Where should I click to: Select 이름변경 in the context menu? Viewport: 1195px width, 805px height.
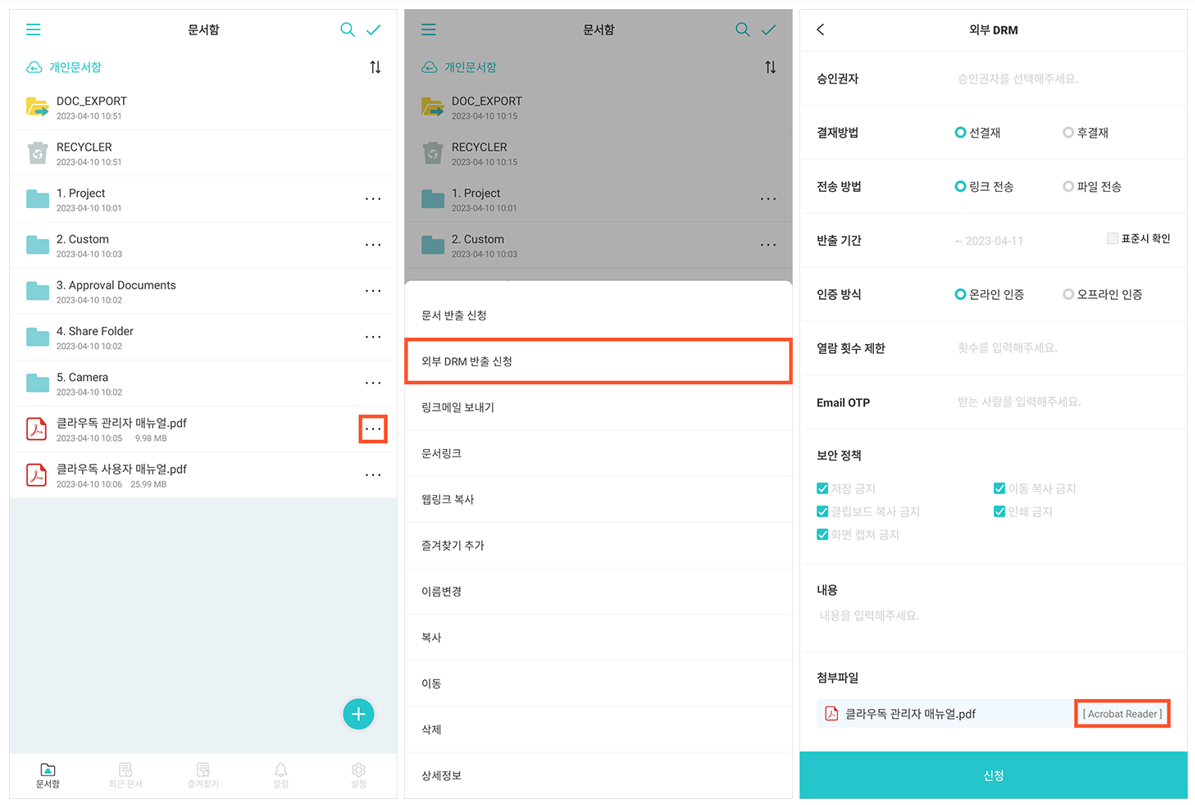(598, 592)
